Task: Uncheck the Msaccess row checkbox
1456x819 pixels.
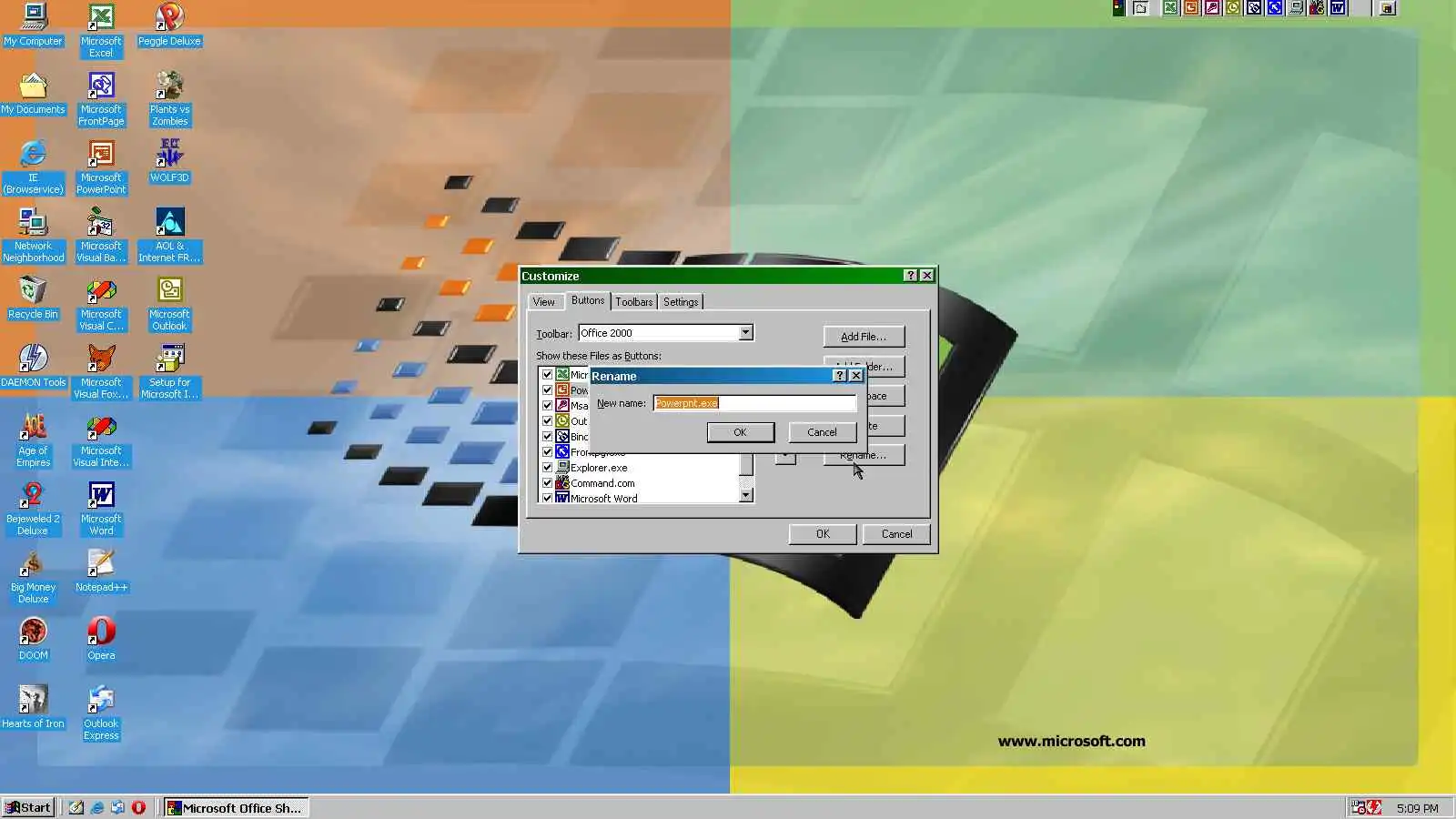Action: pos(547,405)
